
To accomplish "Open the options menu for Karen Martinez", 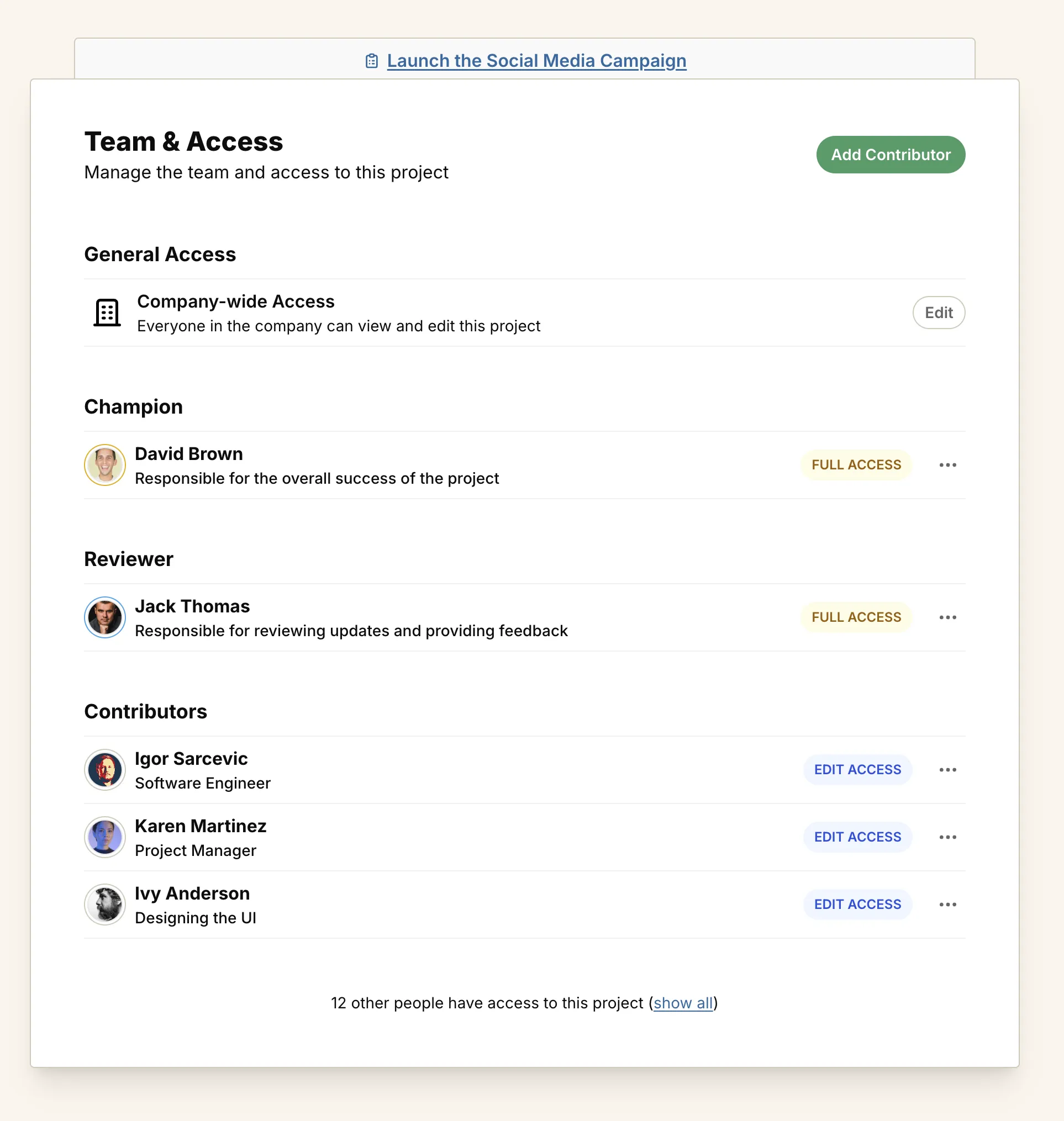I will point(947,837).
